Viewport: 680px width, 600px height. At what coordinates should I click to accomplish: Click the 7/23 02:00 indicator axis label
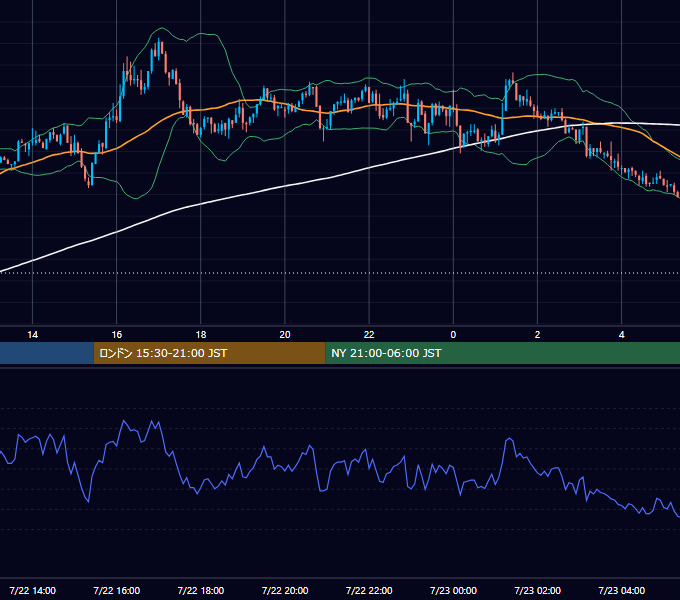click(x=537, y=590)
